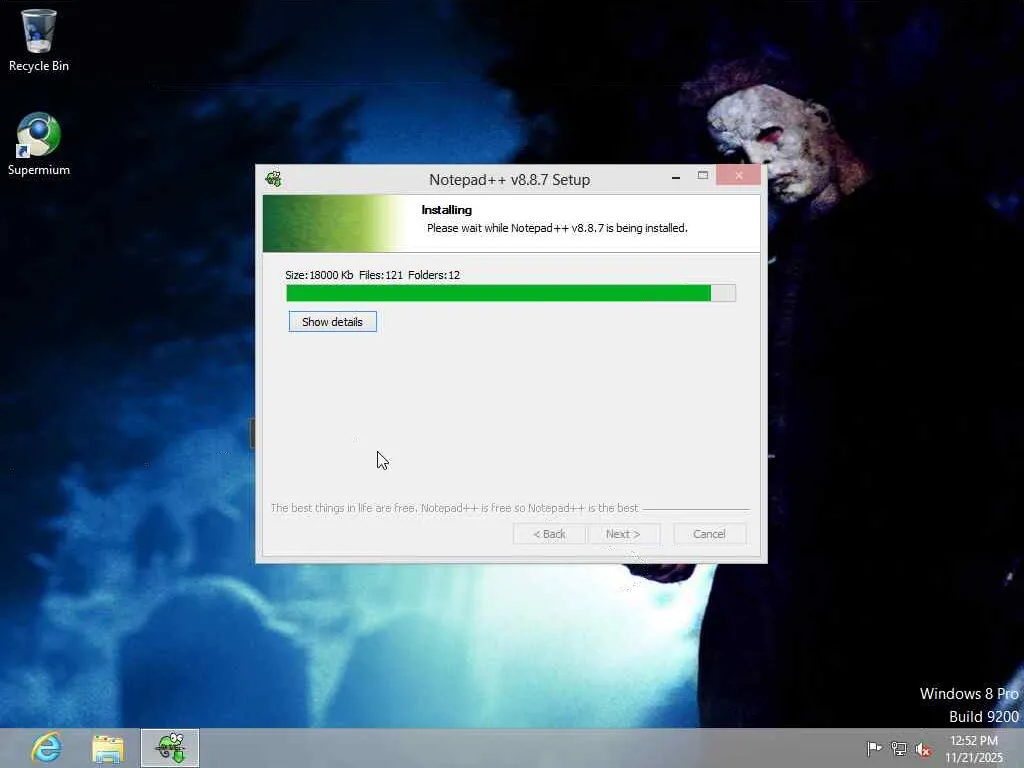This screenshot has width=1024, height=768.
Task: Open File Explorer from the taskbar
Action: [x=108, y=748]
